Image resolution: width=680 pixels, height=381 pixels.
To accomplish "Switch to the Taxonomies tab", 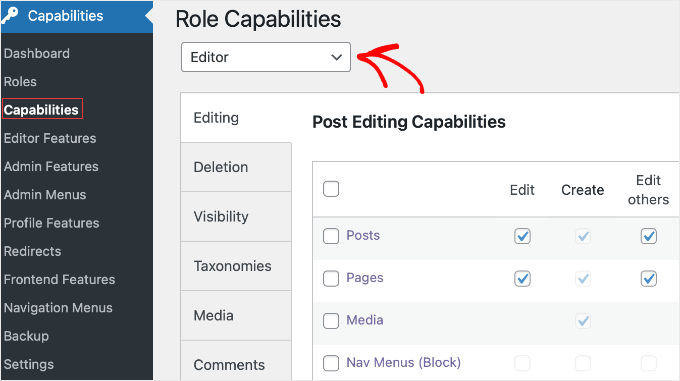I will (x=236, y=266).
